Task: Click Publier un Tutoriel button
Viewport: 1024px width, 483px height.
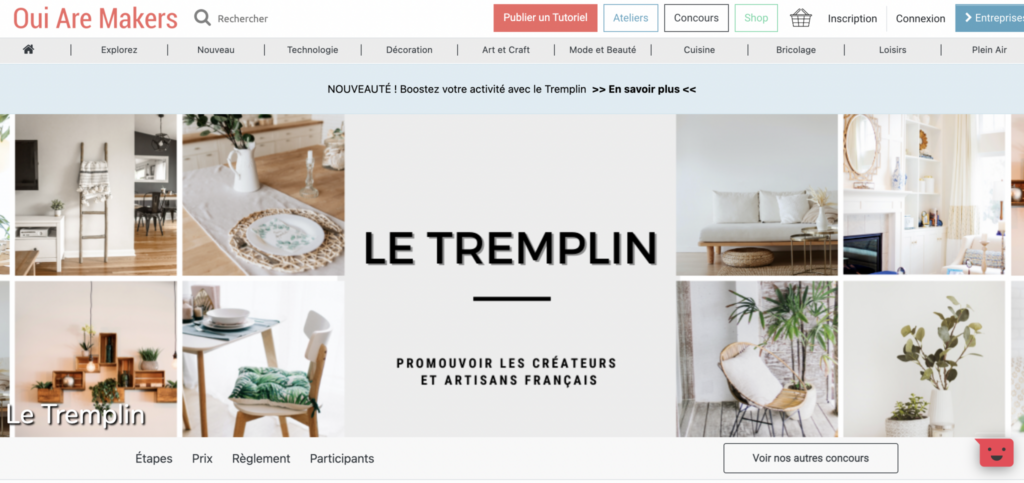Action: (x=545, y=18)
